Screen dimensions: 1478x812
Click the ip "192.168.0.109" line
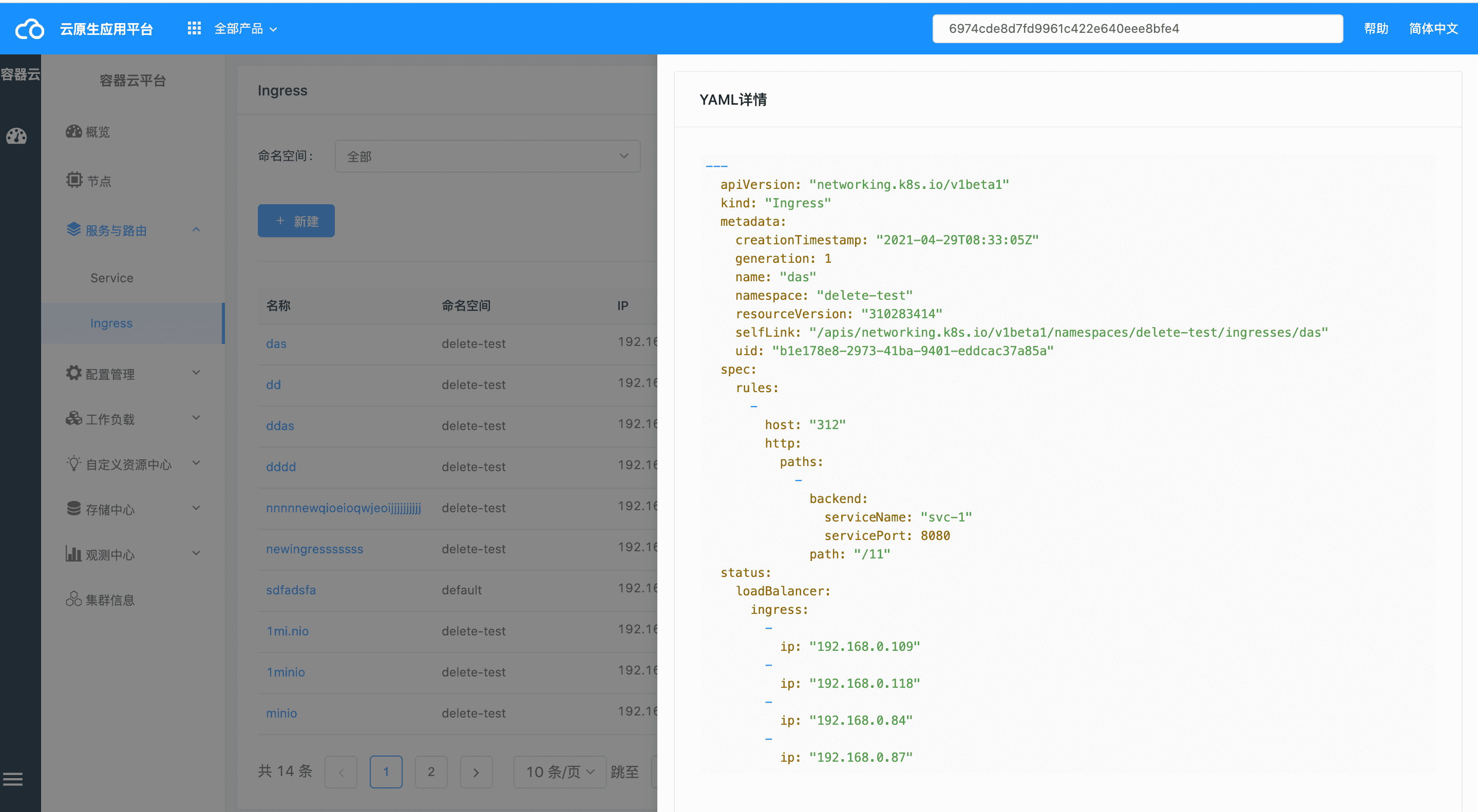(850, 647)
